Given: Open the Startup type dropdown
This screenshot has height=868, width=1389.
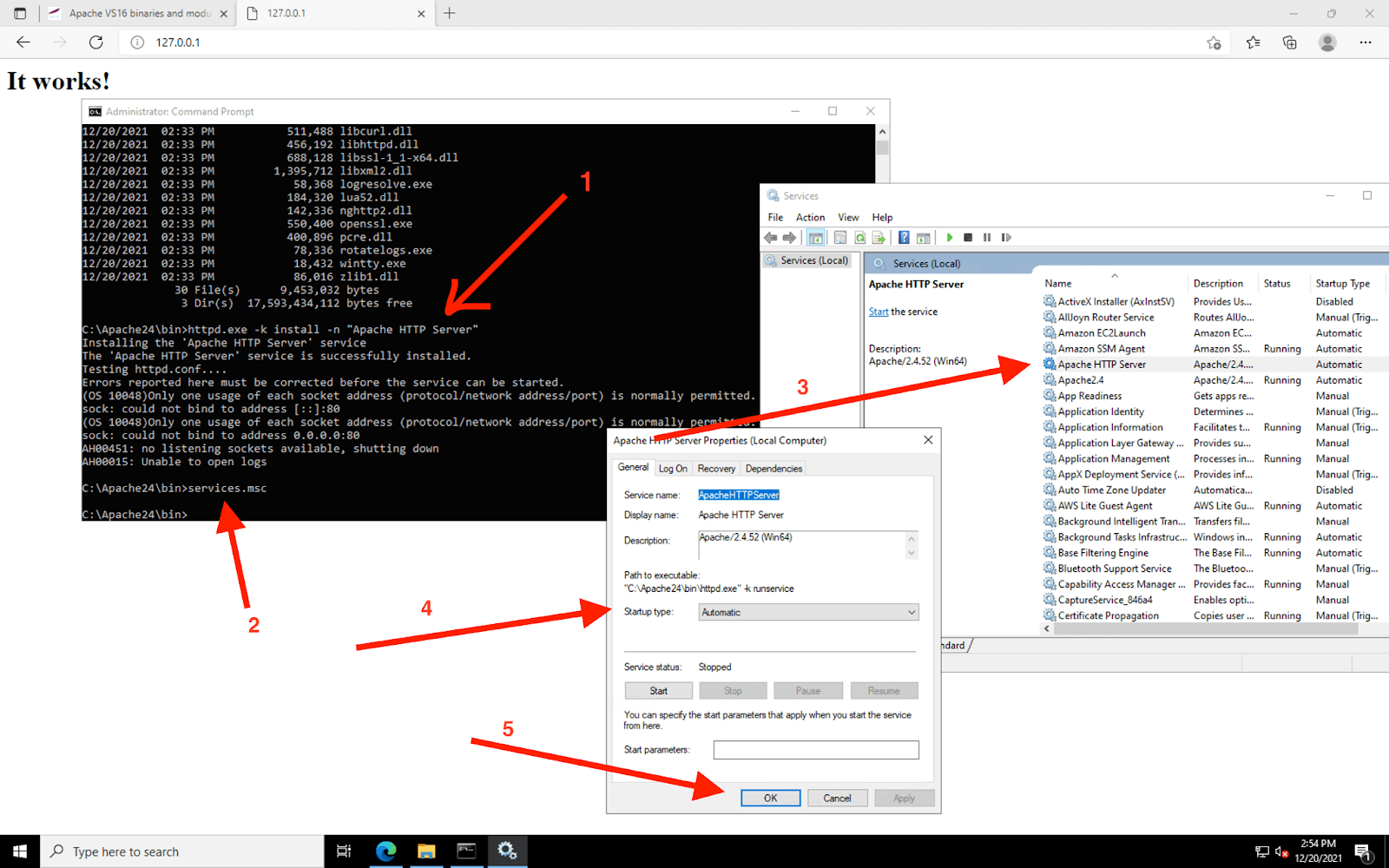Looking at the screenshot, I should [808, 612].
